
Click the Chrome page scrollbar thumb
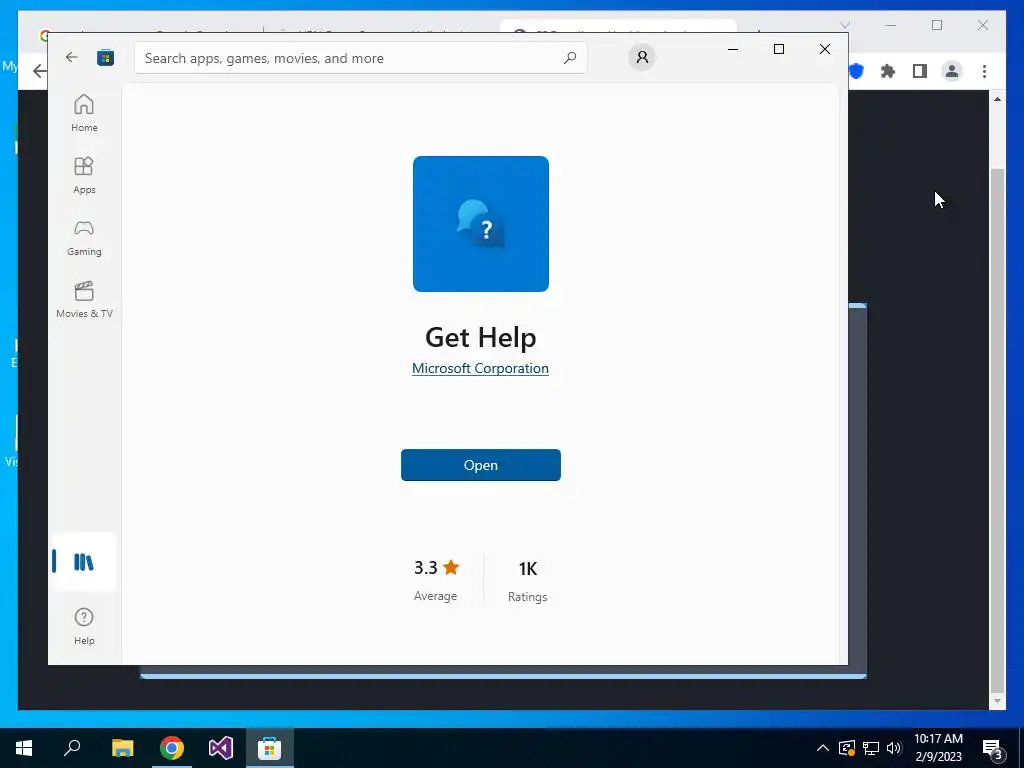coord(997,429)
